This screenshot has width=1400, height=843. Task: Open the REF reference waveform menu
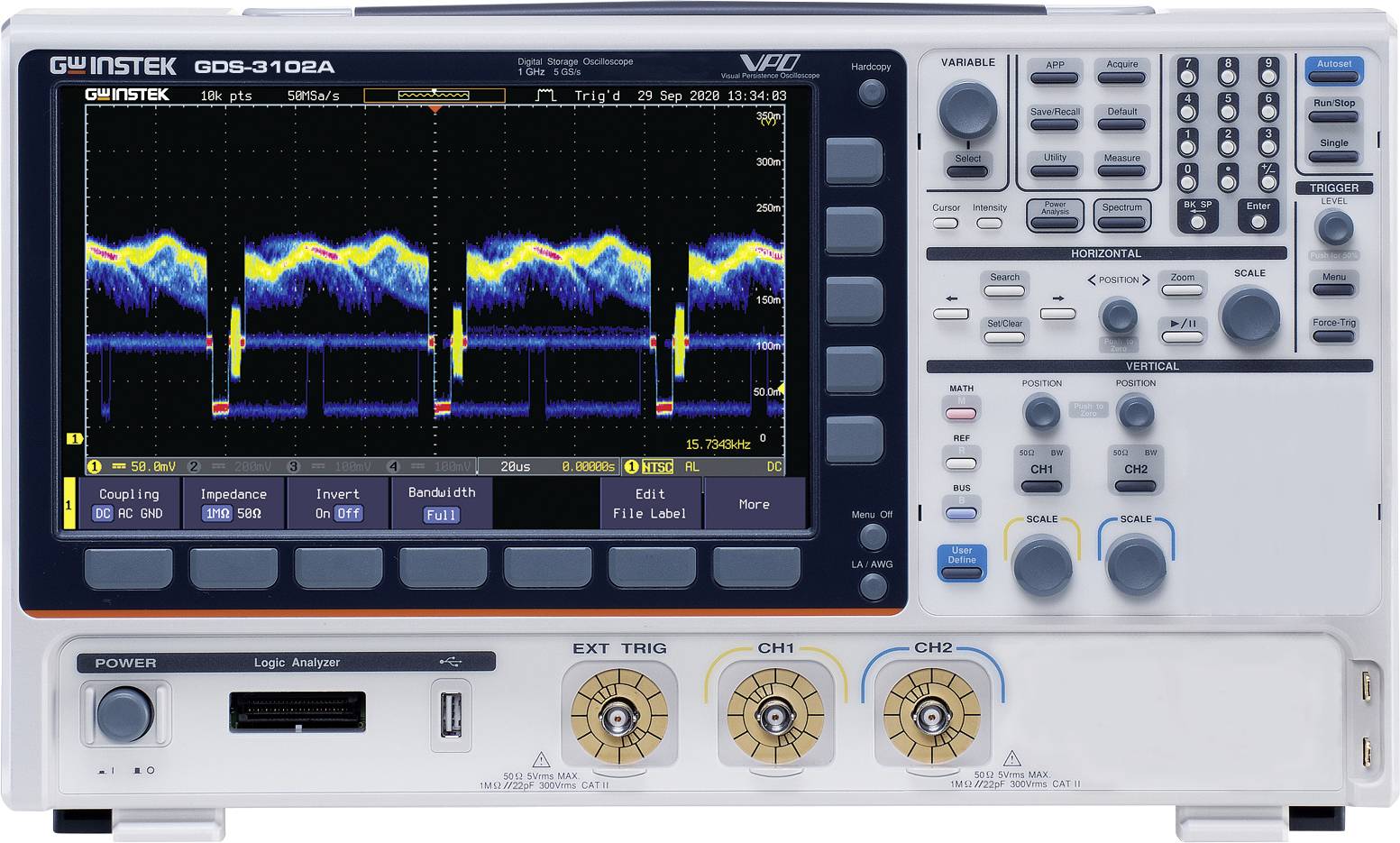(x=960, y=462)
